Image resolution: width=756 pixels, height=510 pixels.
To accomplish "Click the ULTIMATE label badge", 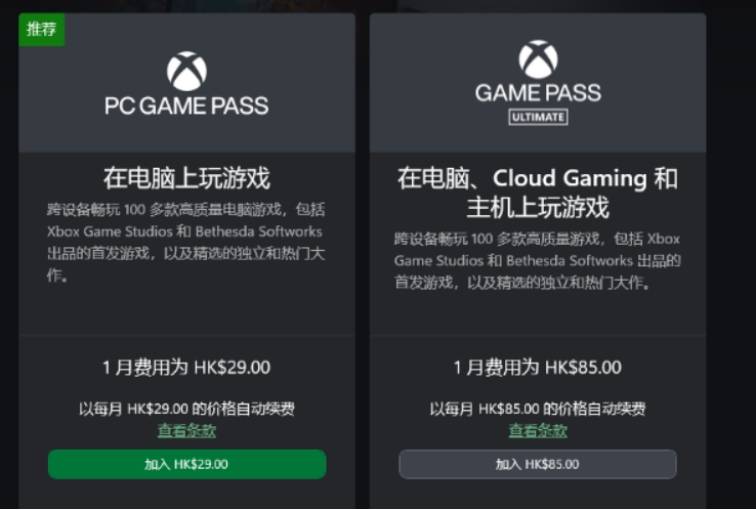I will coord(538,117).
